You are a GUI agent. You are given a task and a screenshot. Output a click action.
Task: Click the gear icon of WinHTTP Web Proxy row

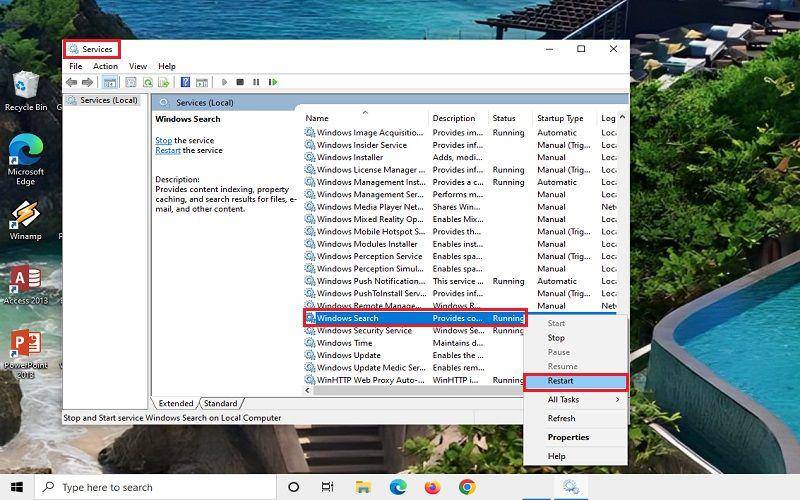(310, 380)
